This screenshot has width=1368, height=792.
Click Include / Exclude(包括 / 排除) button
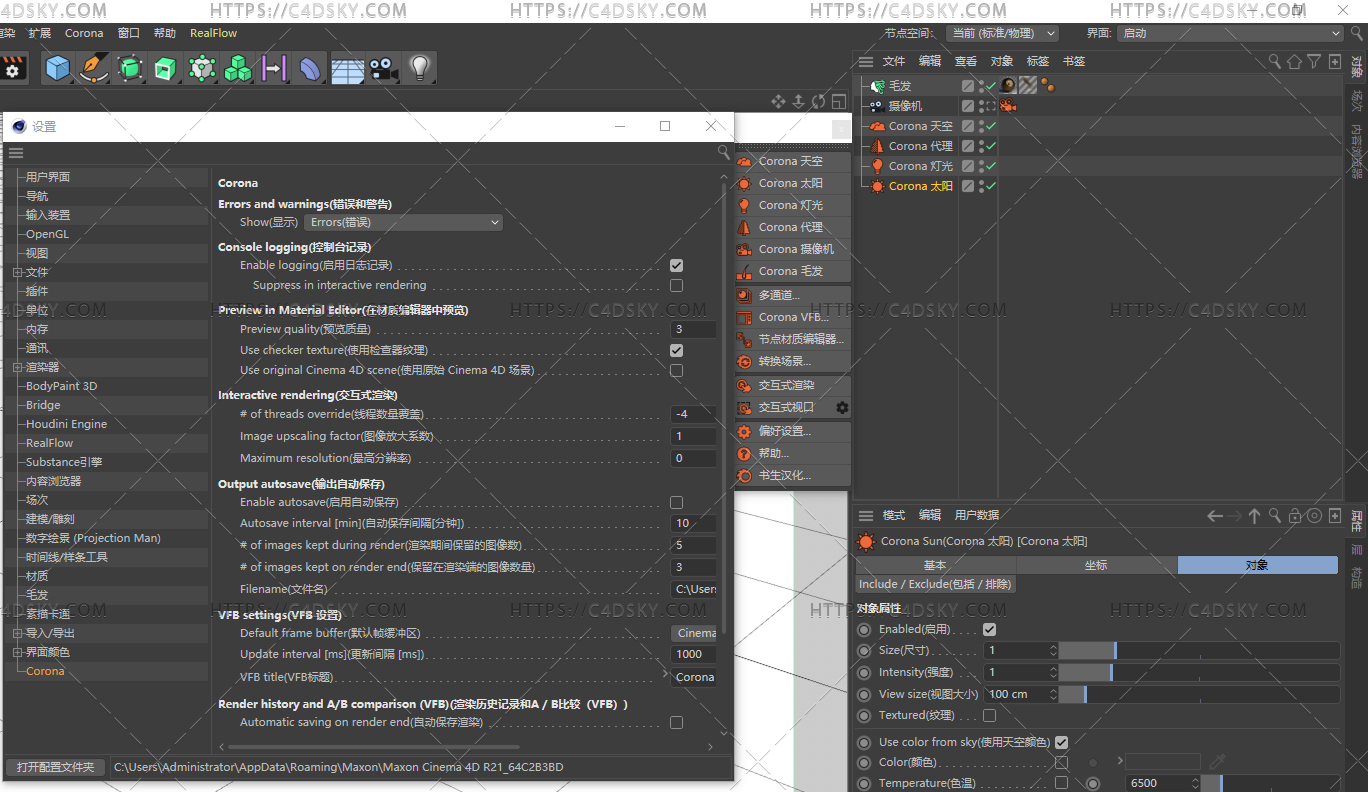pyautogui.click(x=935, y=584)
